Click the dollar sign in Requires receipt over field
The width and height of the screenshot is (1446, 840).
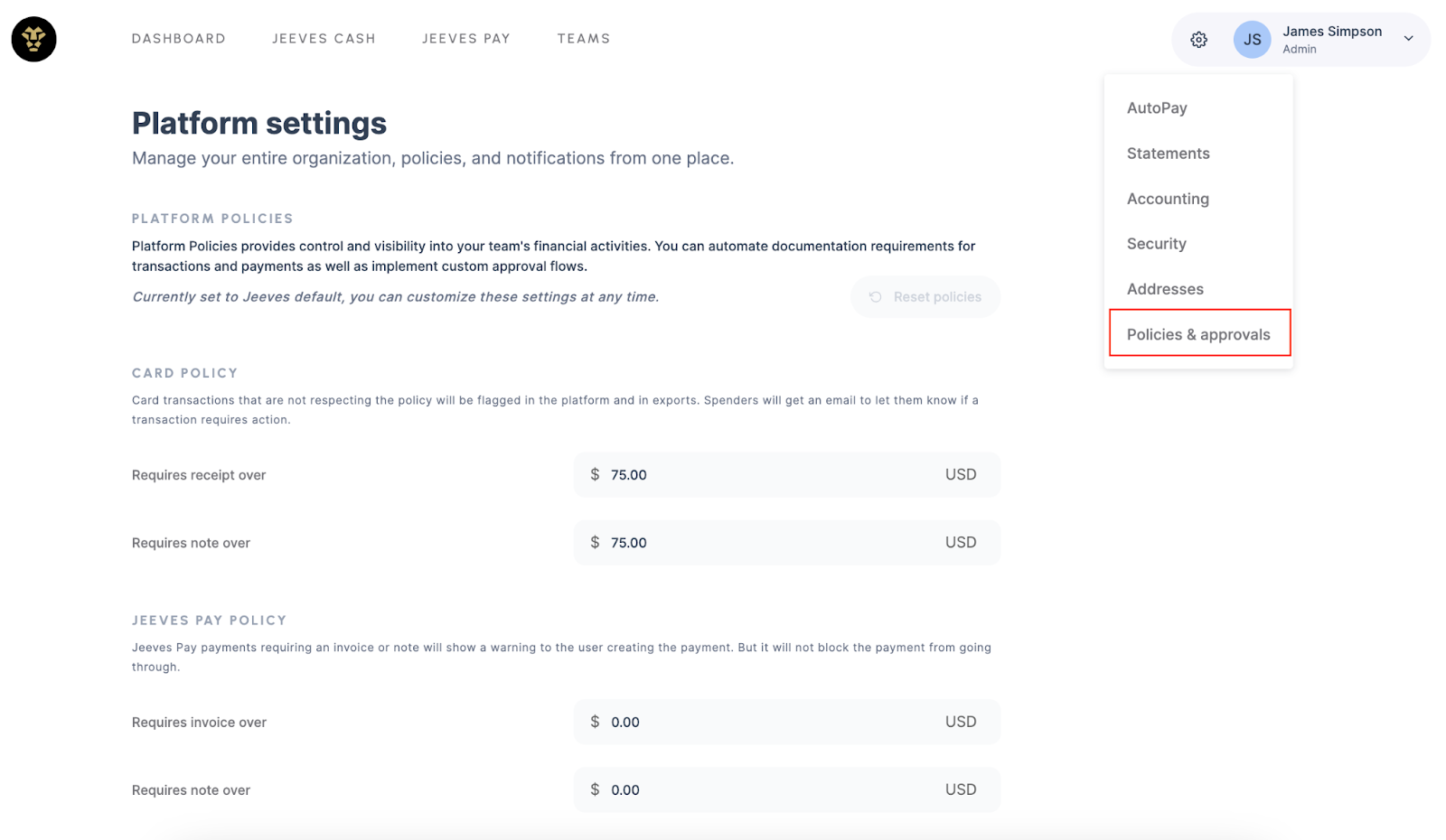[x=595, y=474]
